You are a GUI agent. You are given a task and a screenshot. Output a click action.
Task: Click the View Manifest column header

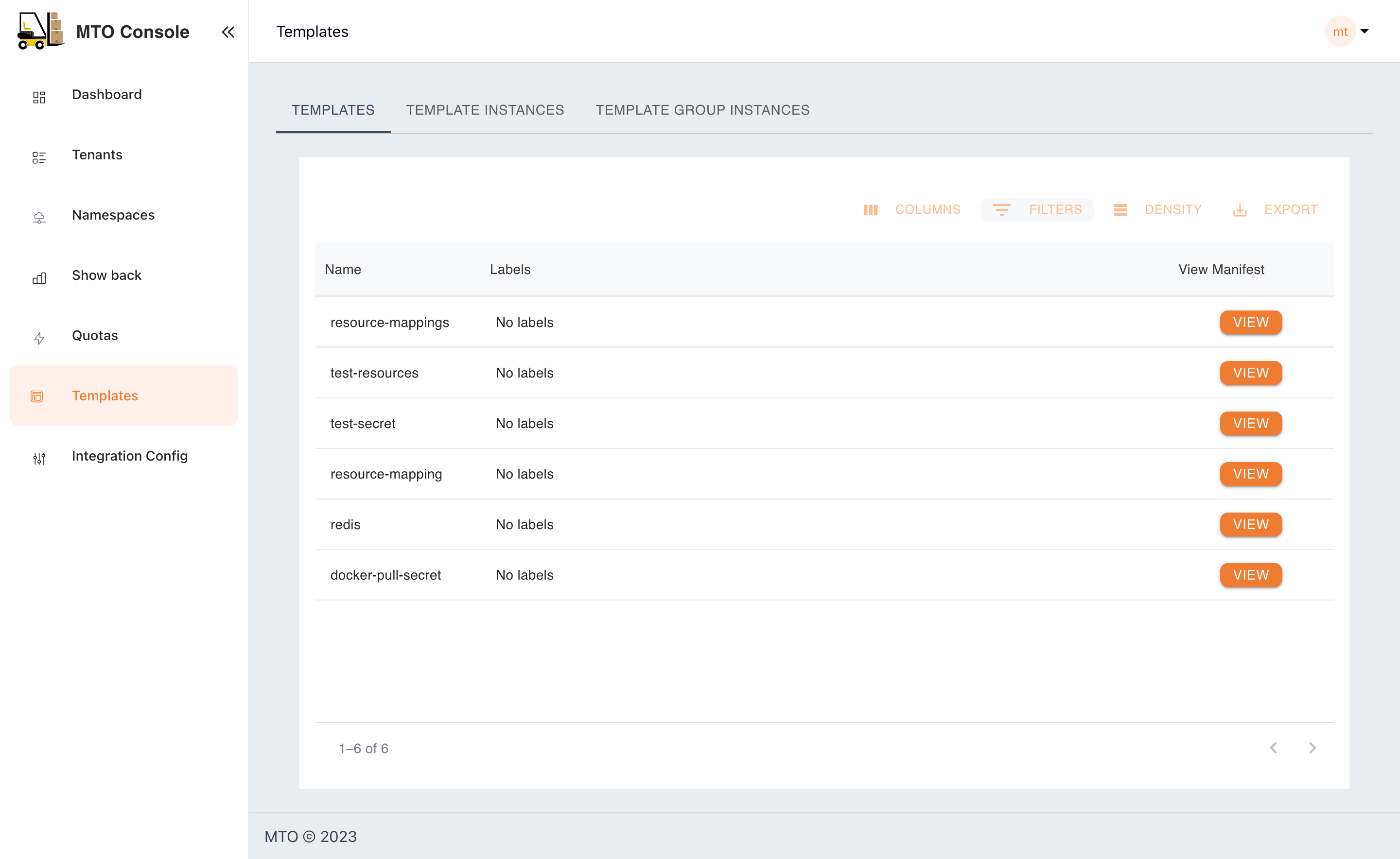pos(1221,269)
